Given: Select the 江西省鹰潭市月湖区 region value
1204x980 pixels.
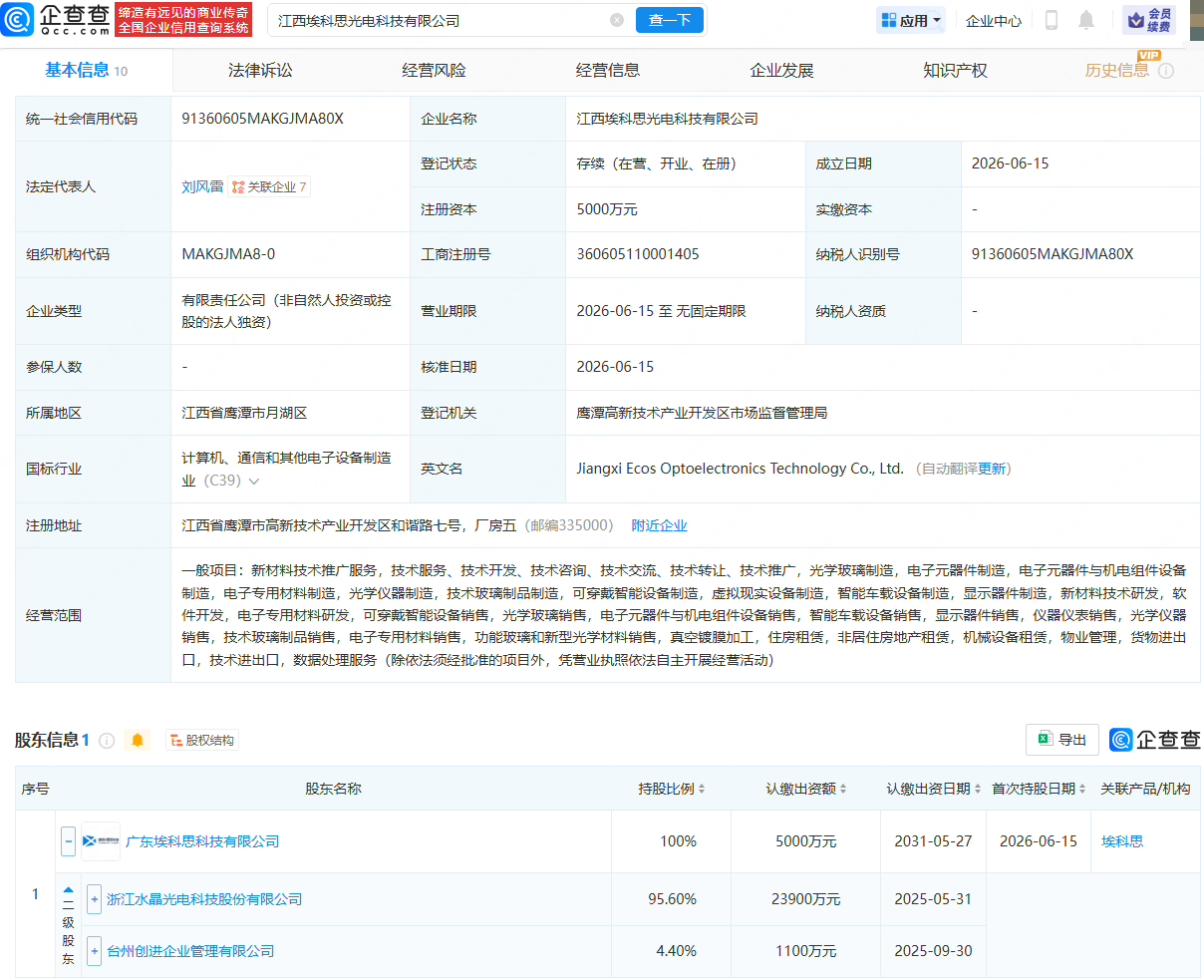Looking at the screenshot, I should [244, 413].
